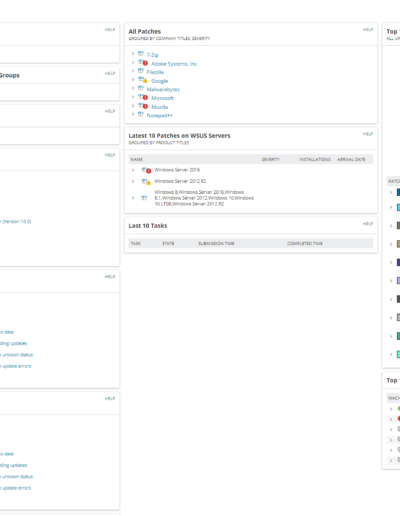Open the Microsoft link
Viewport: 400px width, 516px height.
click(x=162, y=98)
